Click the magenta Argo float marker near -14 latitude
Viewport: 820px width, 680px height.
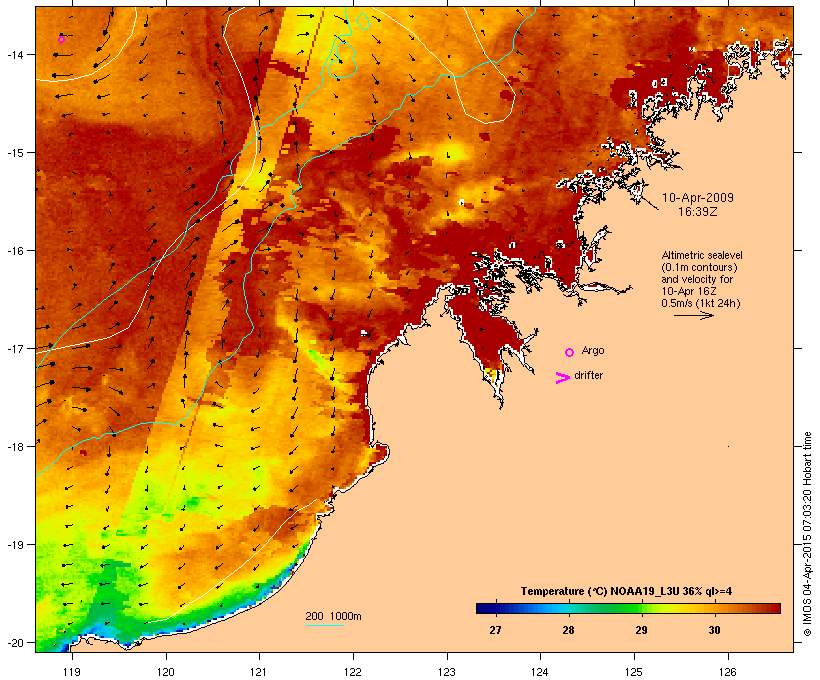(61, 39)
